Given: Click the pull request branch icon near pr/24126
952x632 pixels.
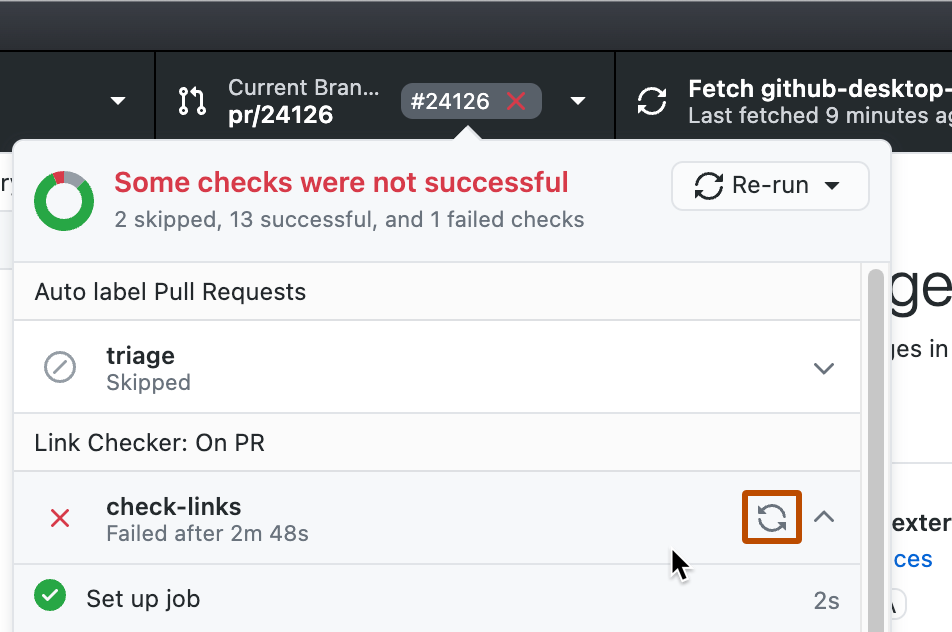Looking at the screenshot, I should (x=191, y=100).
